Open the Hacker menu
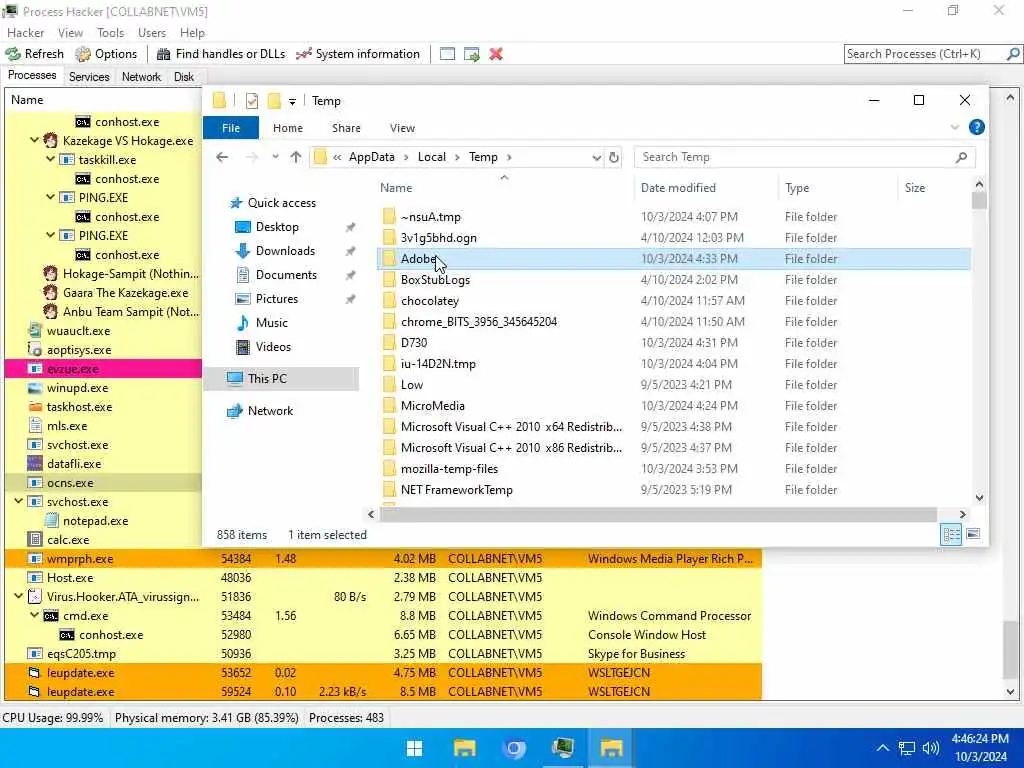This screenshot has width=1024, height=768. (x=25, y=33)
